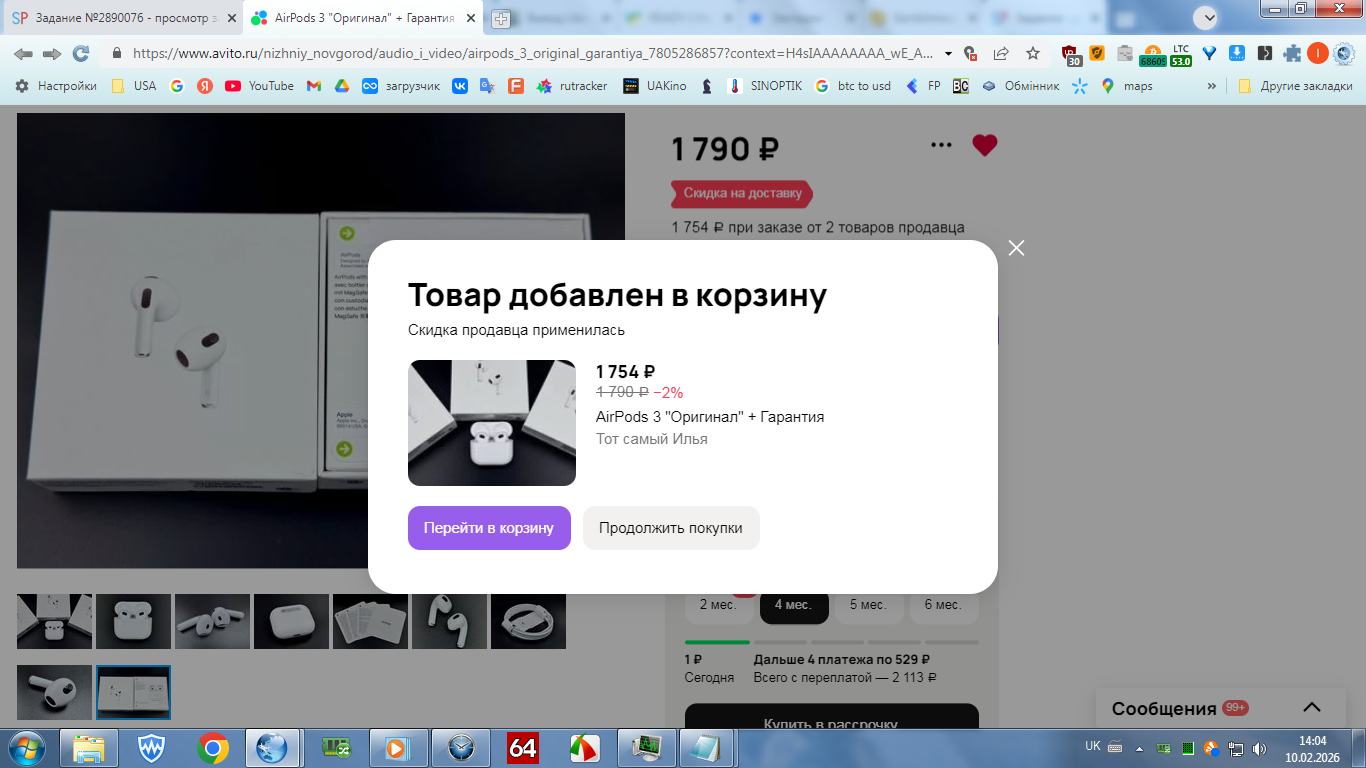The image size is (1366, 768).
Task: Bookmark this page with the star icon
Action: [x=1033, y=54]
